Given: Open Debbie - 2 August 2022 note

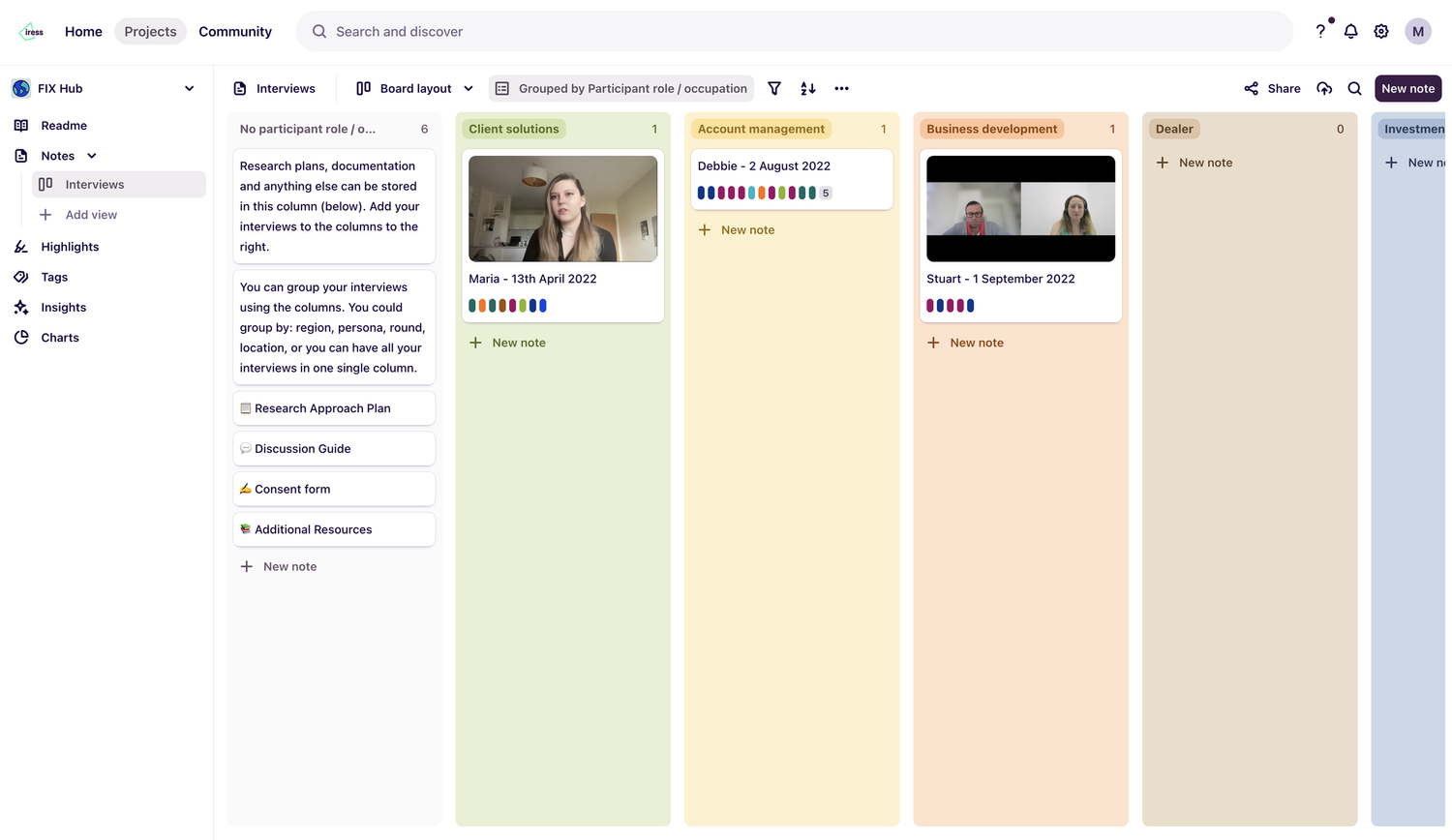Looking at the screenshot, I should point(792,179).
